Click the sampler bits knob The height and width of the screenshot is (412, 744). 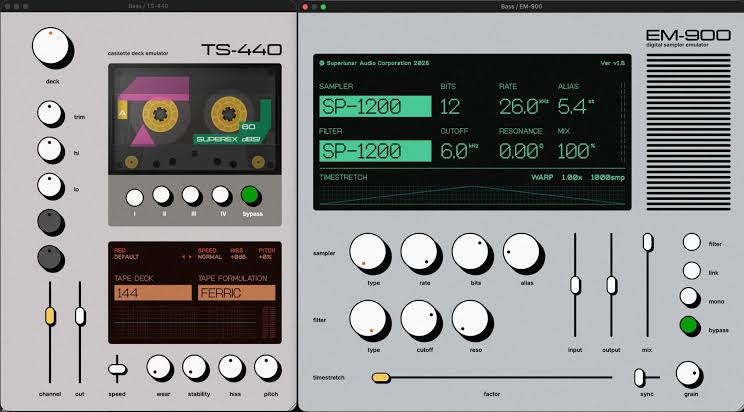(470, 252)
